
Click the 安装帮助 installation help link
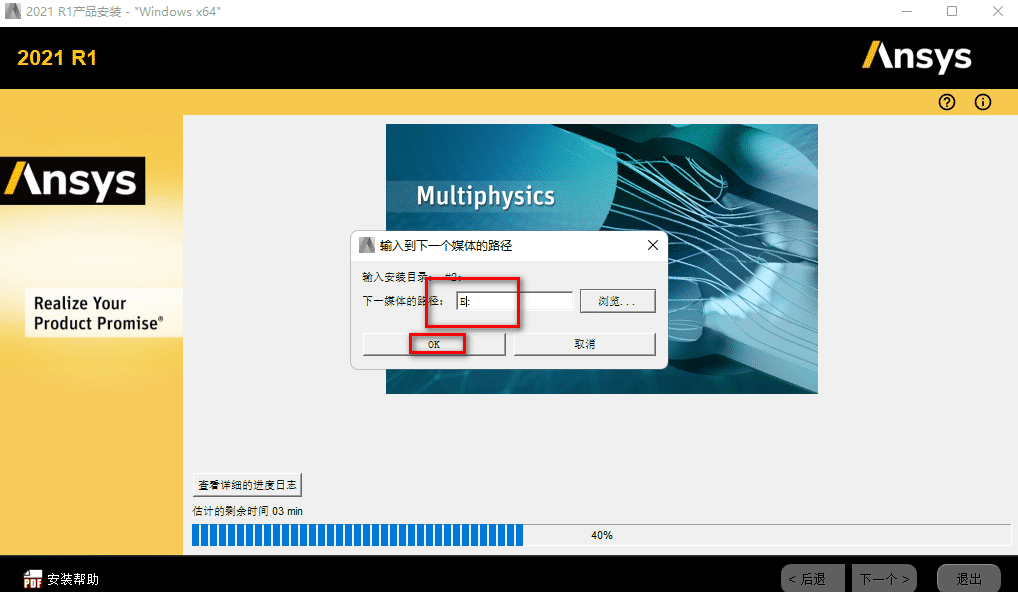[x=73, y=579]
